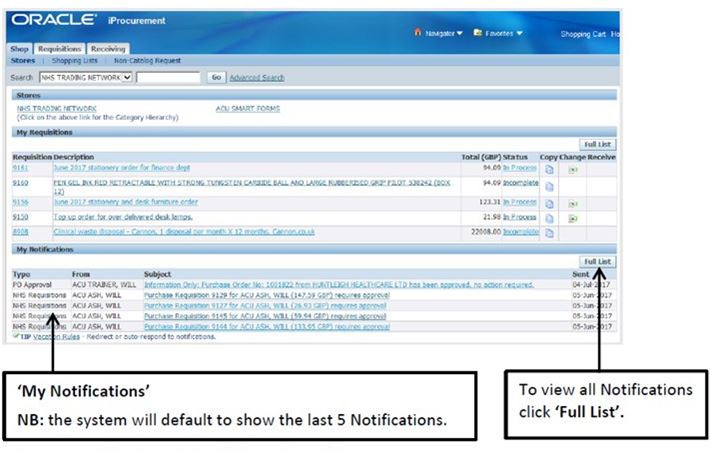Open requisition number 9161
This screenshot has height=452, width=710.
tap(20, 168)
